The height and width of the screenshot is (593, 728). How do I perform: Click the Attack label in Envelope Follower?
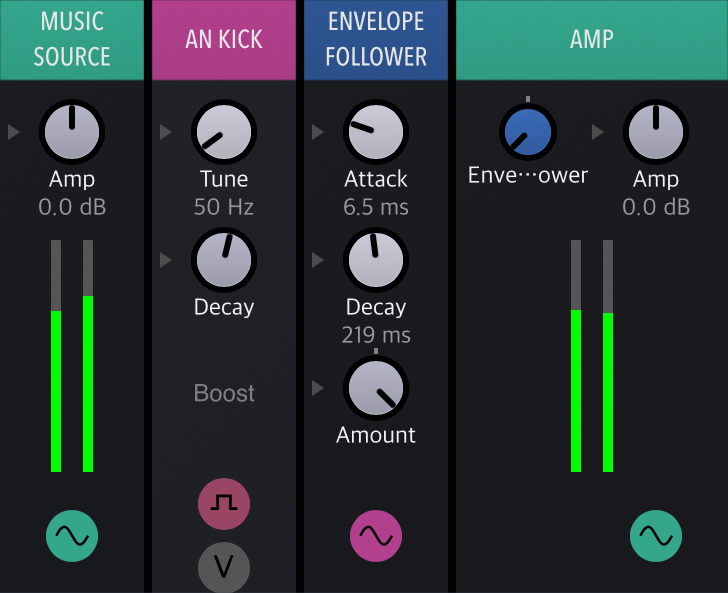pyautogui.click(x=376, y=179)
